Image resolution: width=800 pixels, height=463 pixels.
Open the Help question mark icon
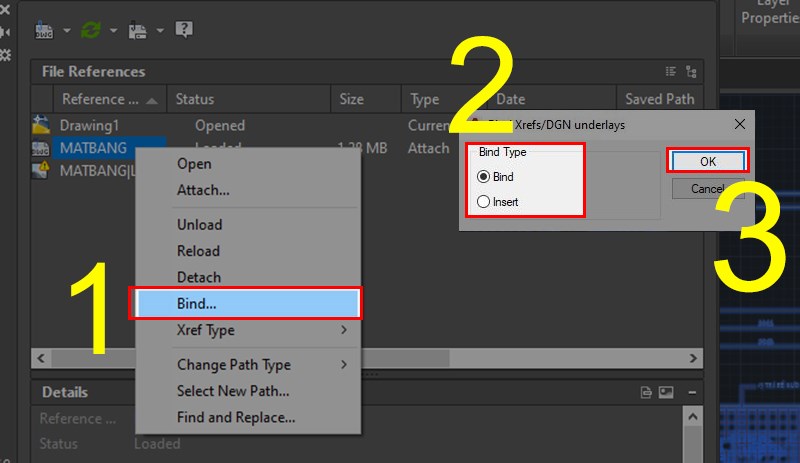[184, 30]
